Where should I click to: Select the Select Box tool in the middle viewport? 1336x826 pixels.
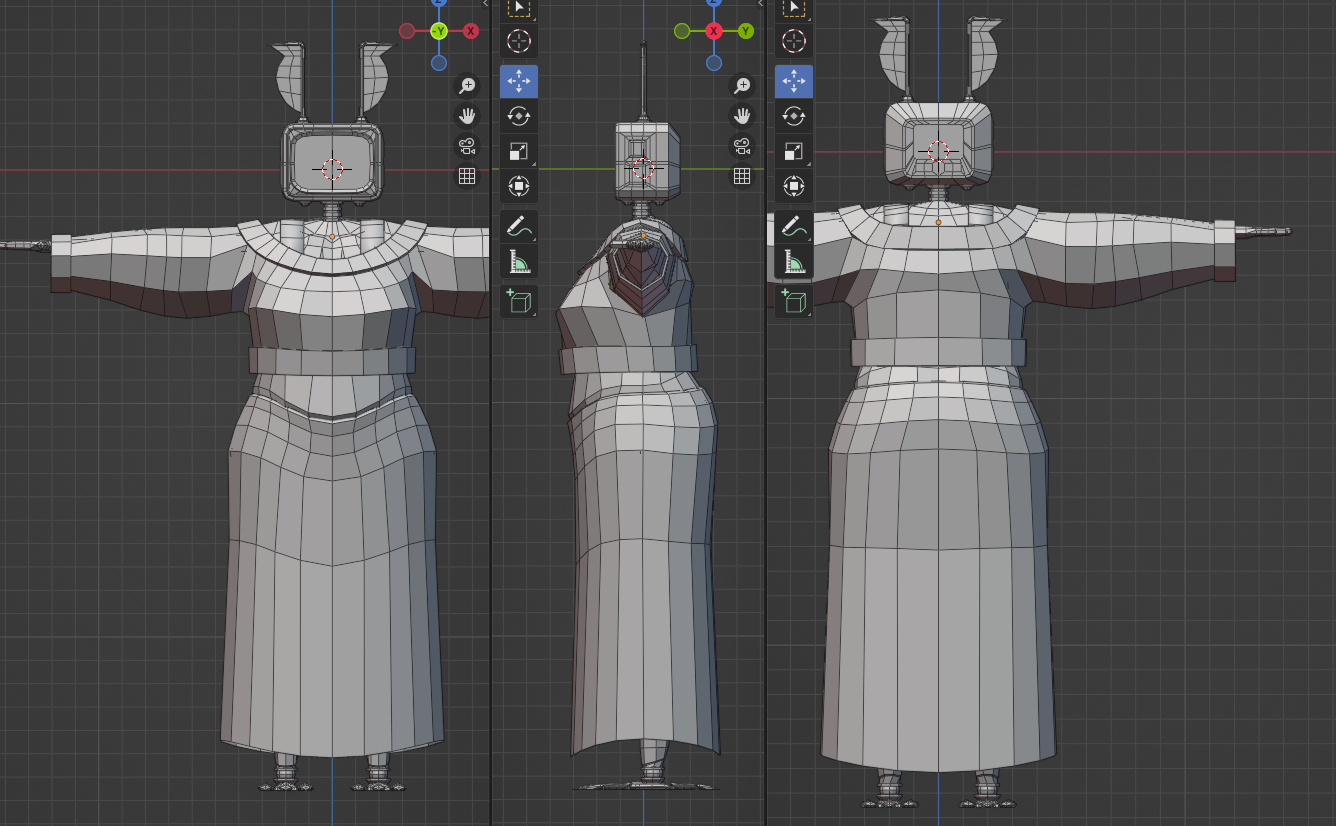pos(518,8)
